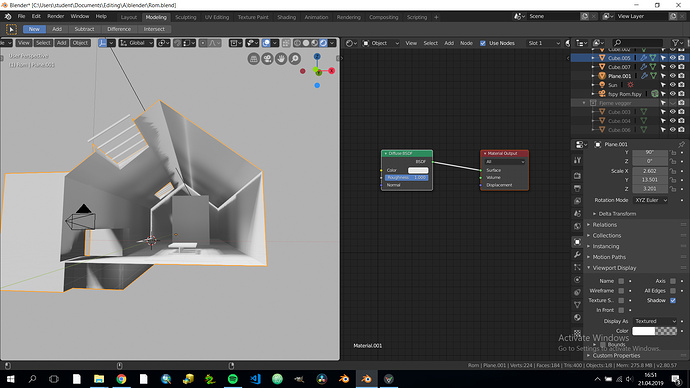Open the Display As Textured dropdown
Viewport: 690px width, 388px height.
tap(655, 321)
